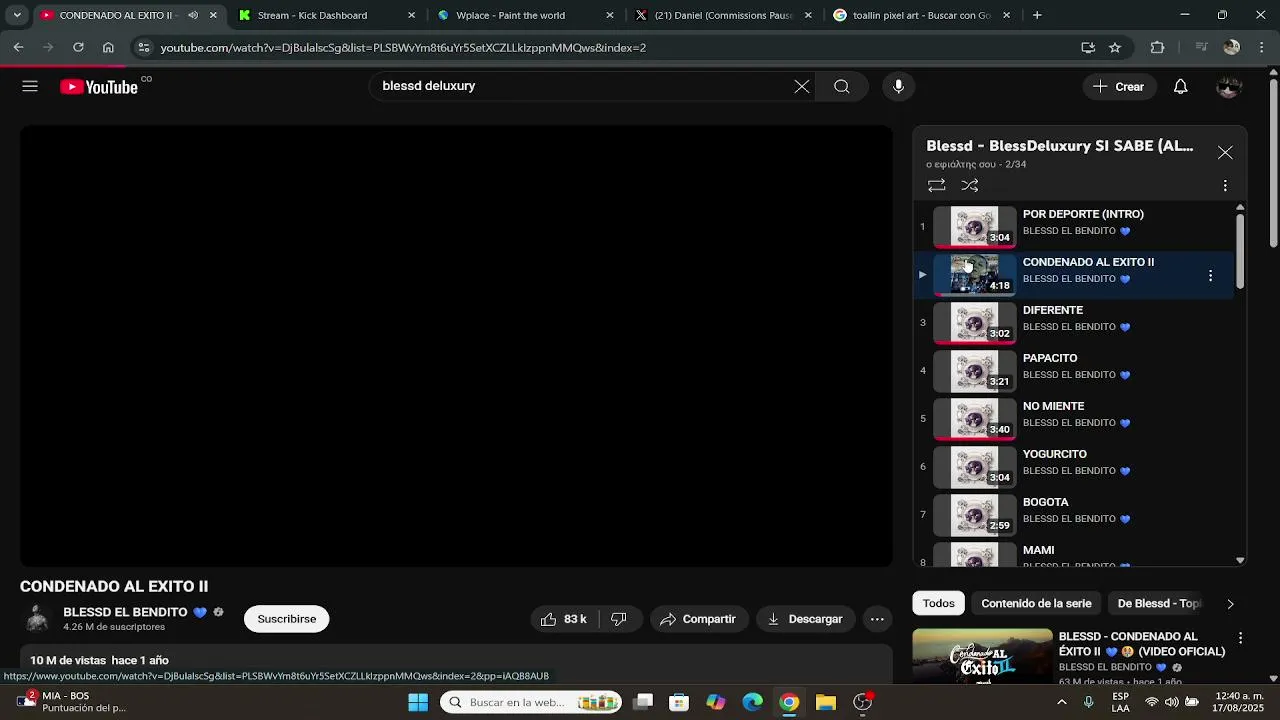Open the YouTube account avatar menu

[x=1229, y=86]
